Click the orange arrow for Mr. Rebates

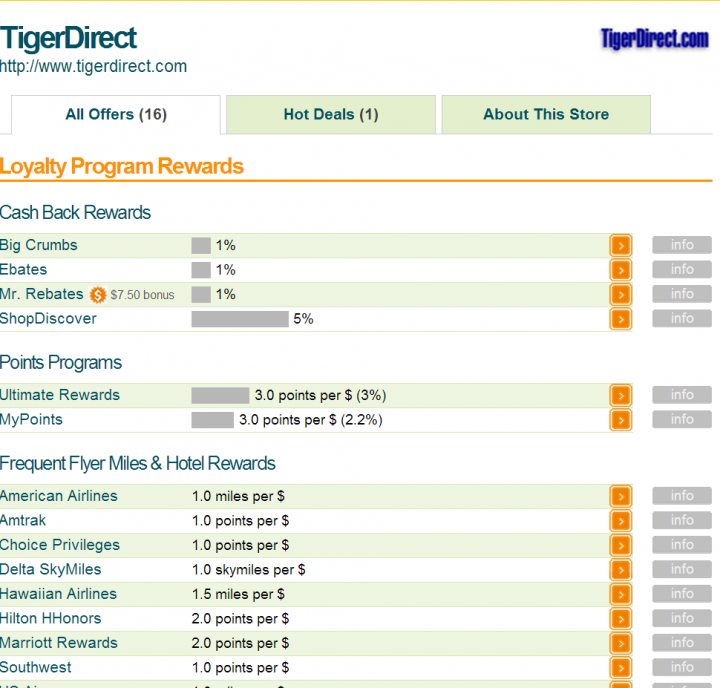click(x=621, y=294)
